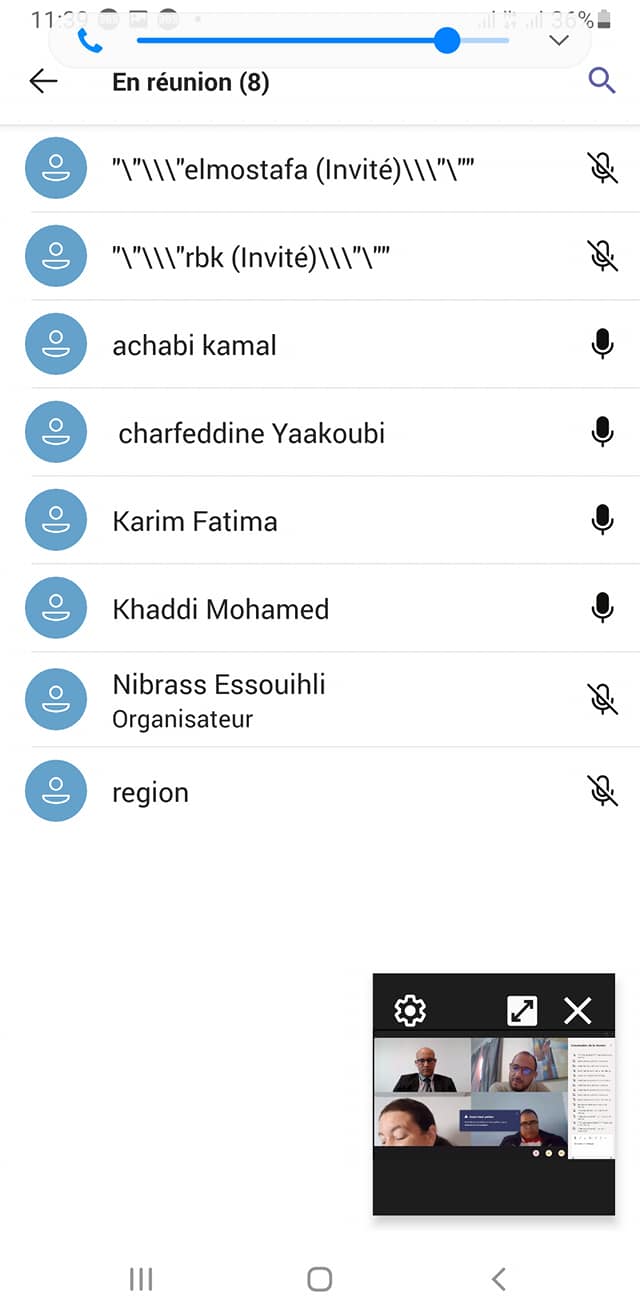Close the floating video preview

point(578,1010)
